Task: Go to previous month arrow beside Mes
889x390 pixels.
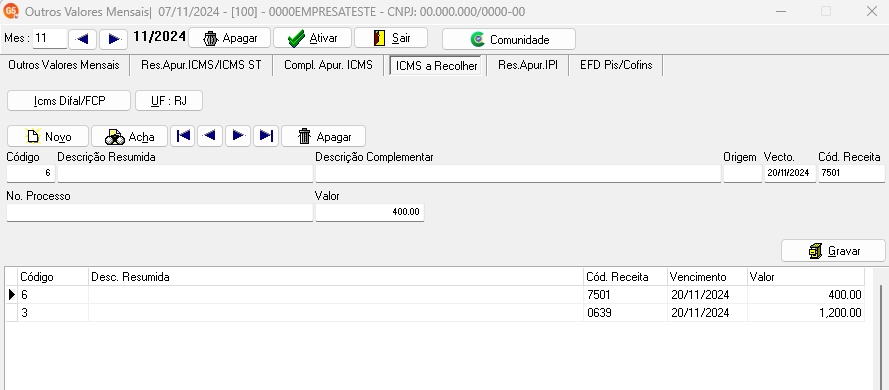Action: click(x=83, y=39)
